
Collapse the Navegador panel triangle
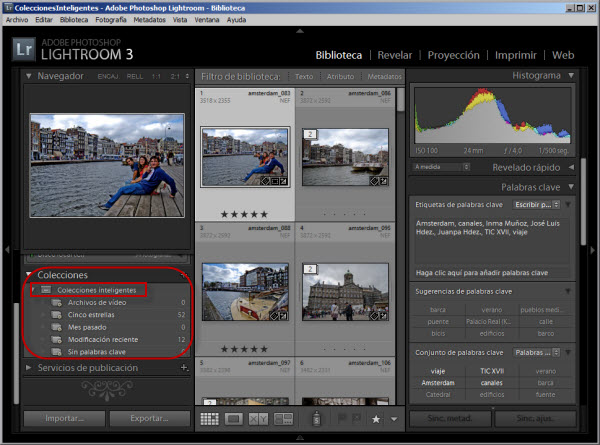point(29,76)
